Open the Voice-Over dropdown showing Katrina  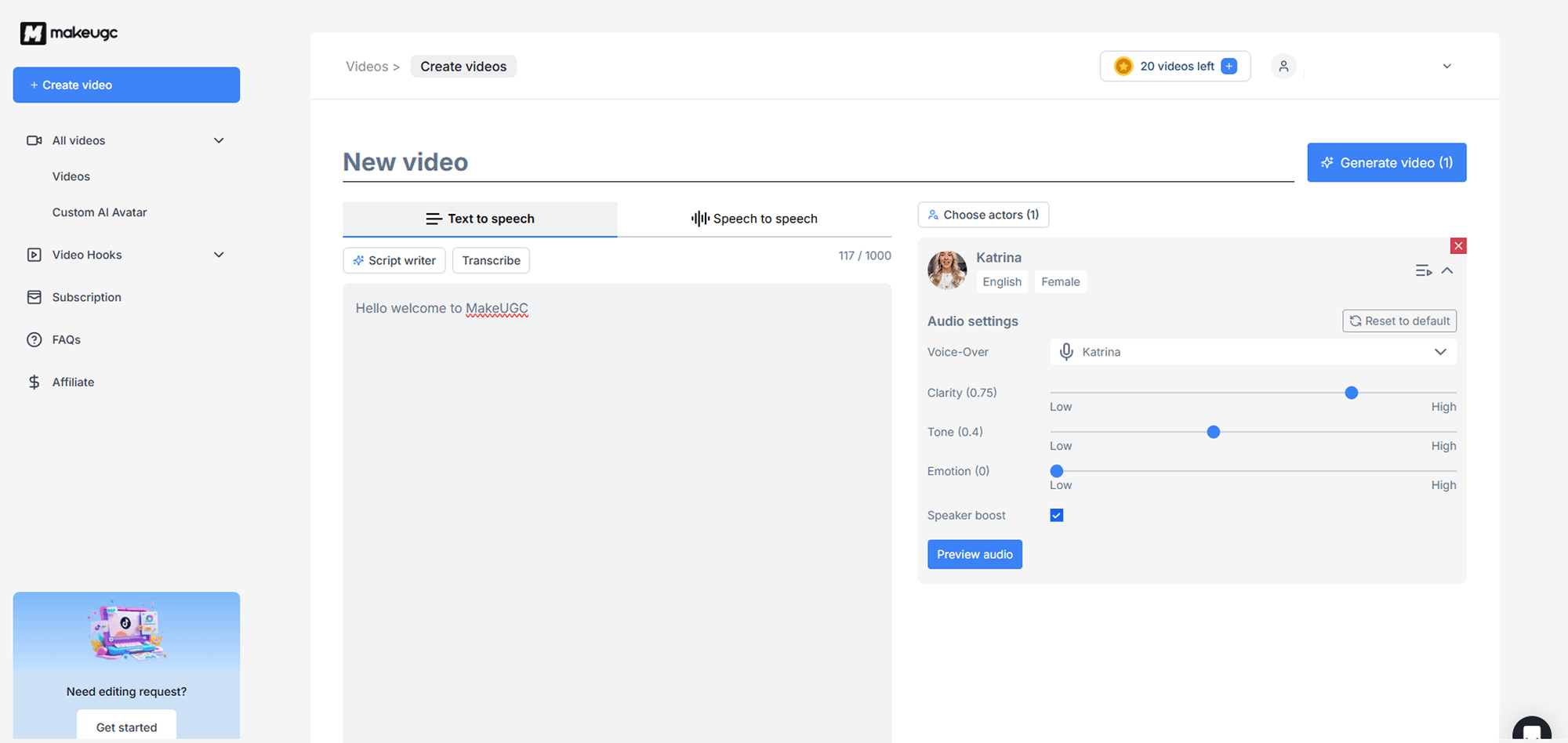[1441, 351]
